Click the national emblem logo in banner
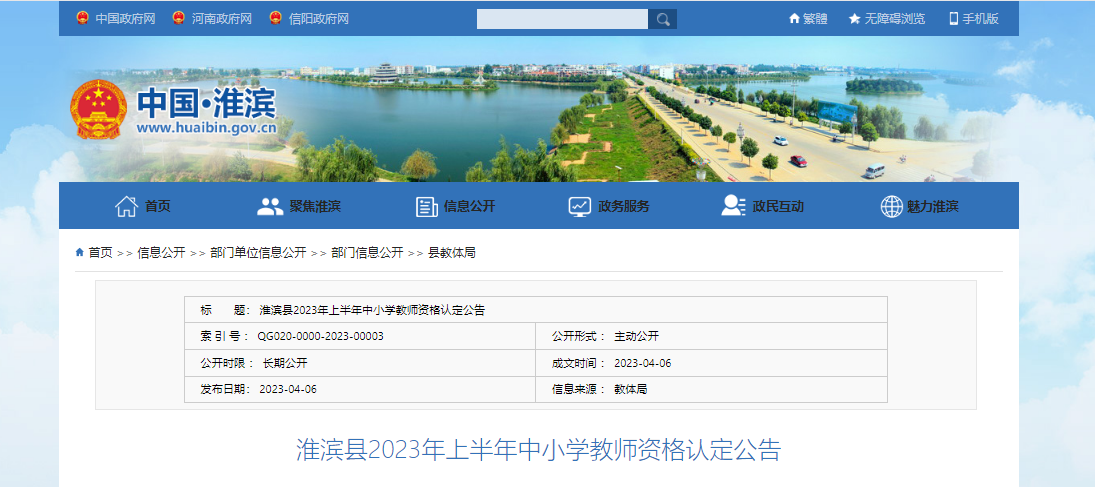The height and width of the screenshot is (487, 1095). [98, 110]
